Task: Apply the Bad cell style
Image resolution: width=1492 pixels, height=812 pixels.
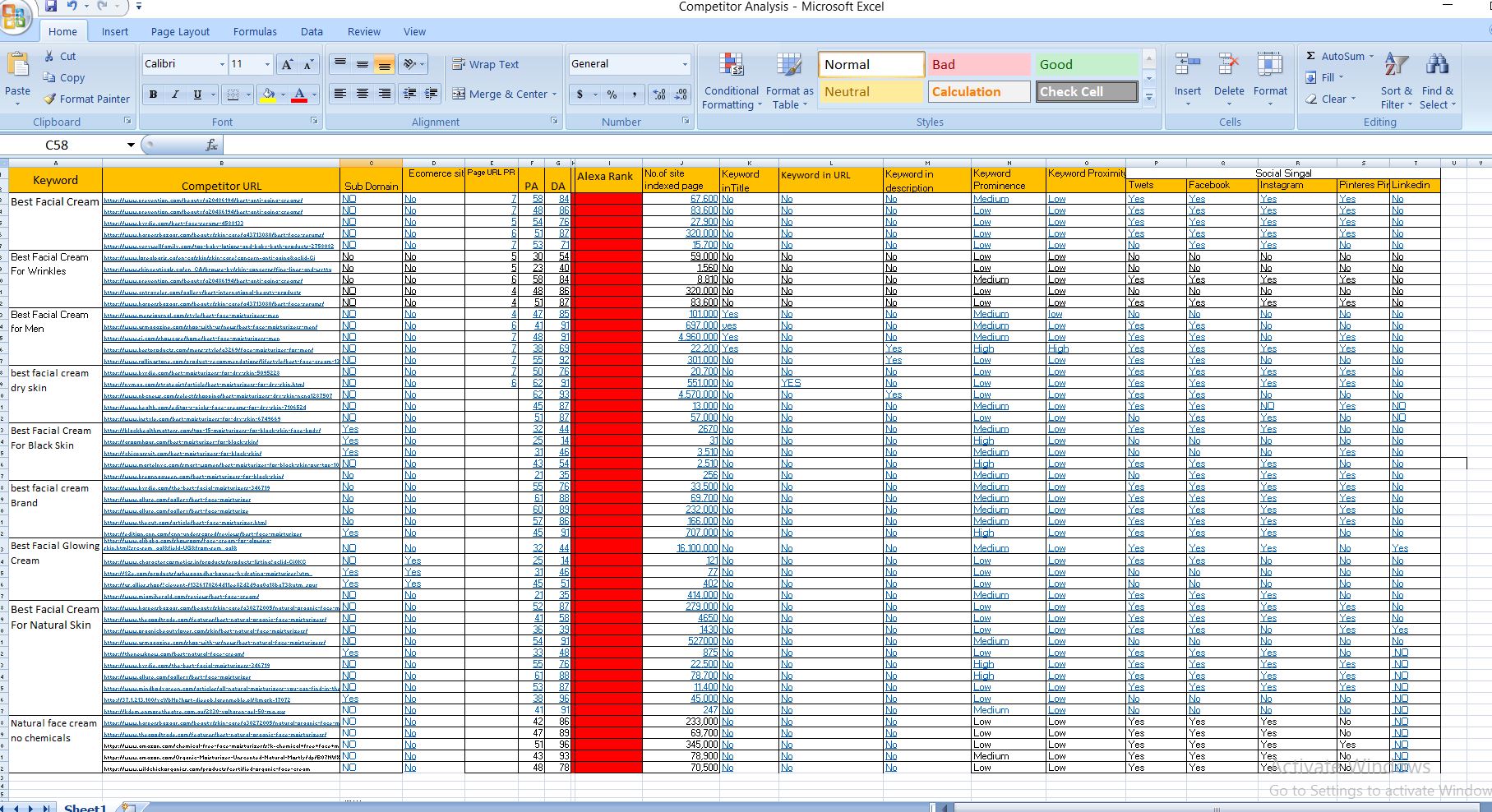Action: (x=977, y=64)
